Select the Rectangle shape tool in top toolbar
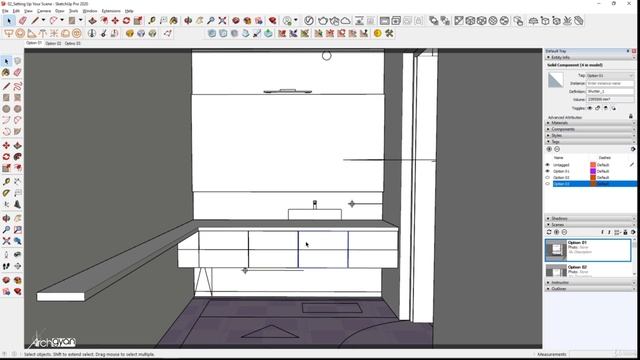This screenshot has width=640, height=360. pyautogui.click(x=72, y=20)
